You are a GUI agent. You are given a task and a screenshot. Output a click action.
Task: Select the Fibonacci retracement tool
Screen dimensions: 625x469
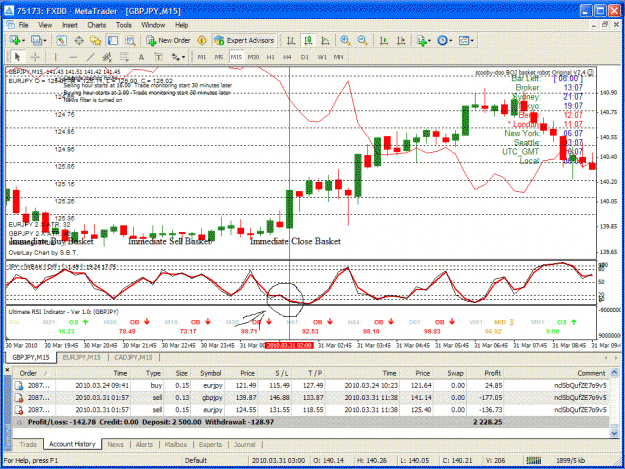(x=124, y=57)
